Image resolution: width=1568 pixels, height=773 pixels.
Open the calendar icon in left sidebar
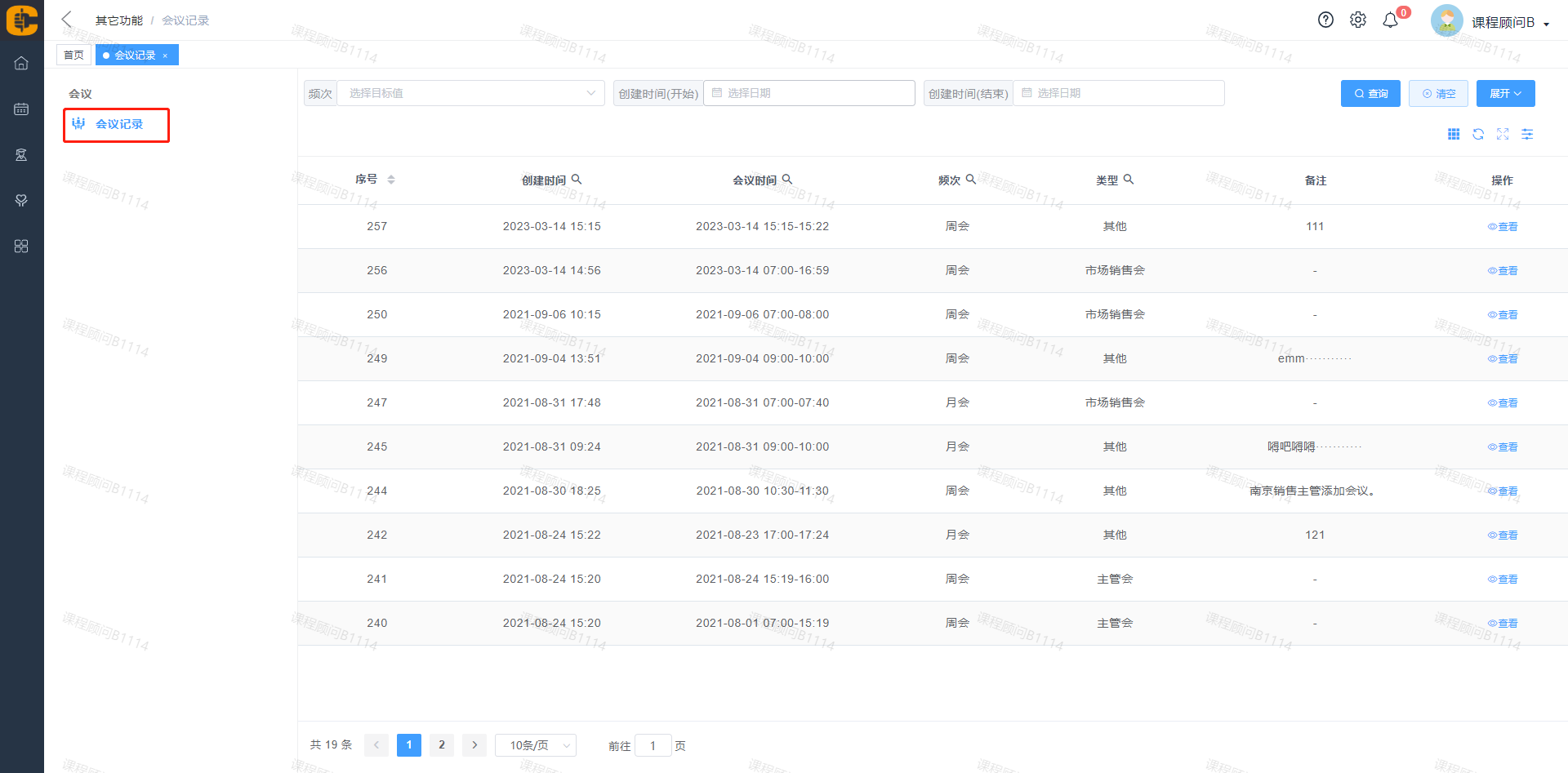click(21, 109)
